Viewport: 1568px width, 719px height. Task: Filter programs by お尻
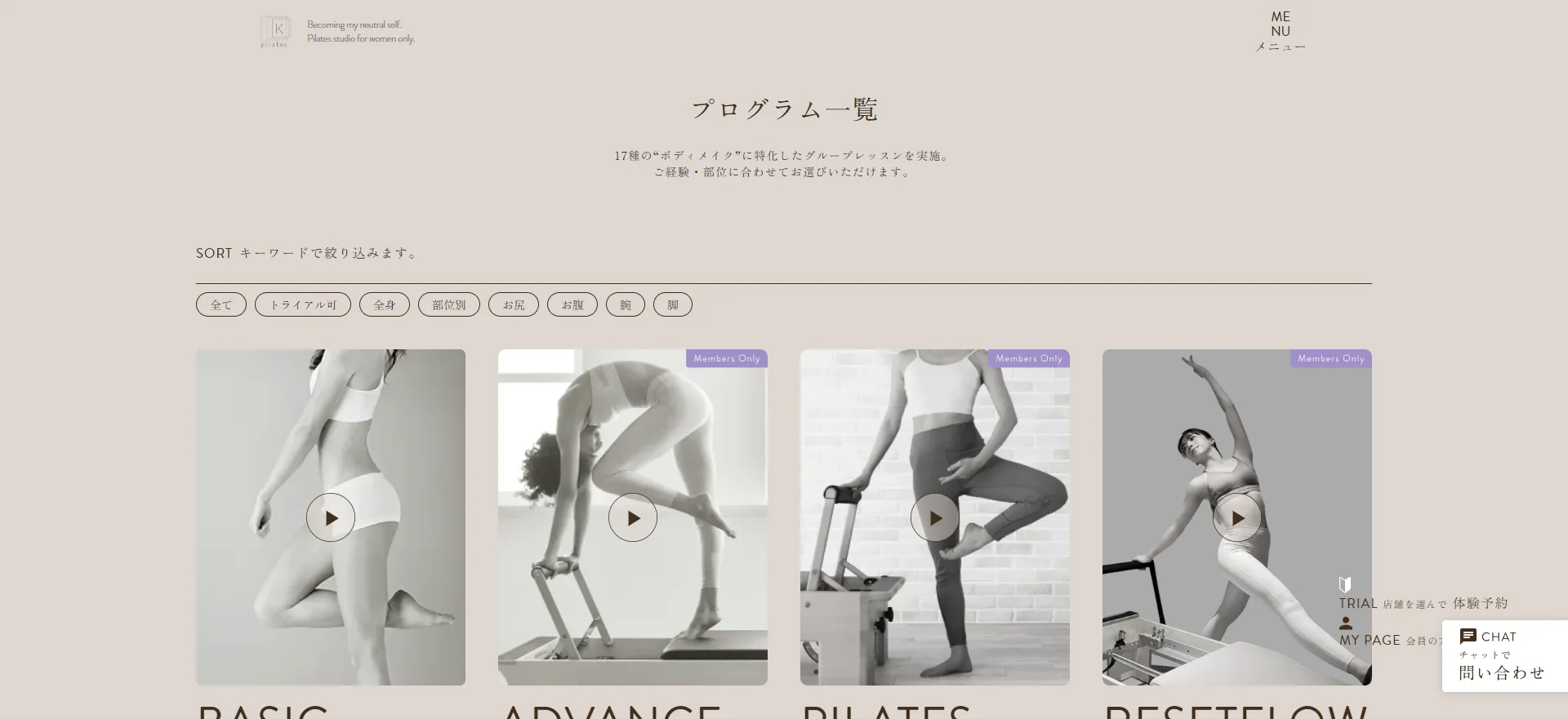514,304
